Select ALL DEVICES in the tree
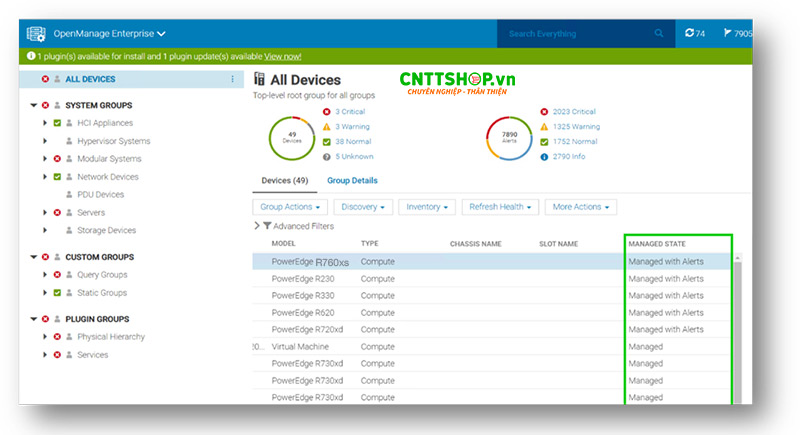 click(x=90, y=79)
